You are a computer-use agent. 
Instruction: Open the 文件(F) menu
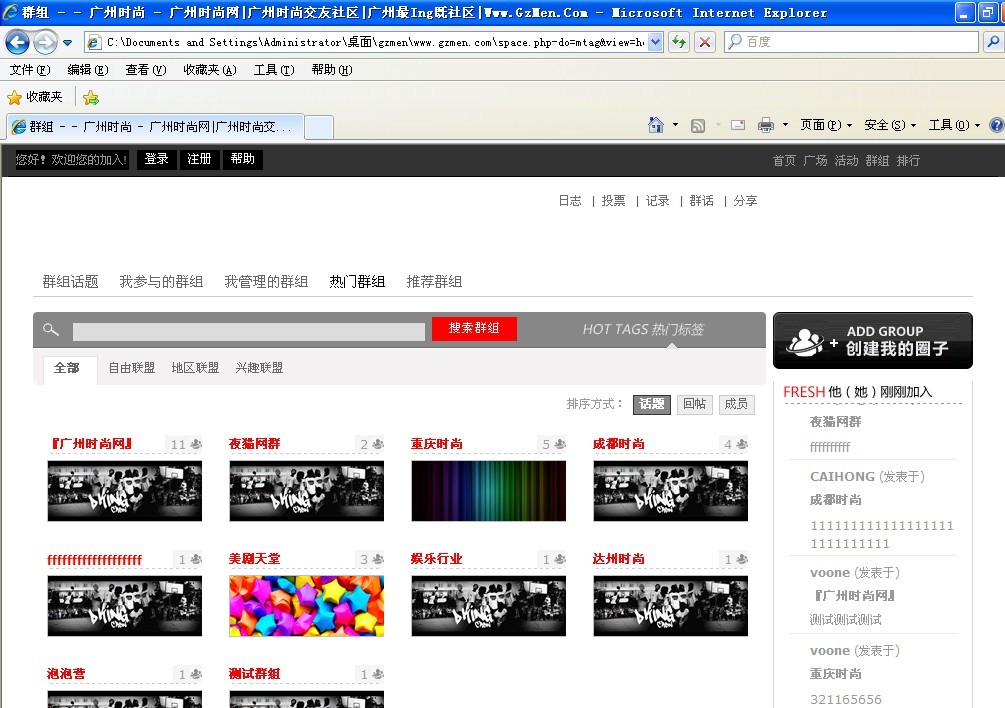pyautogui.click(x=29, y=70)
